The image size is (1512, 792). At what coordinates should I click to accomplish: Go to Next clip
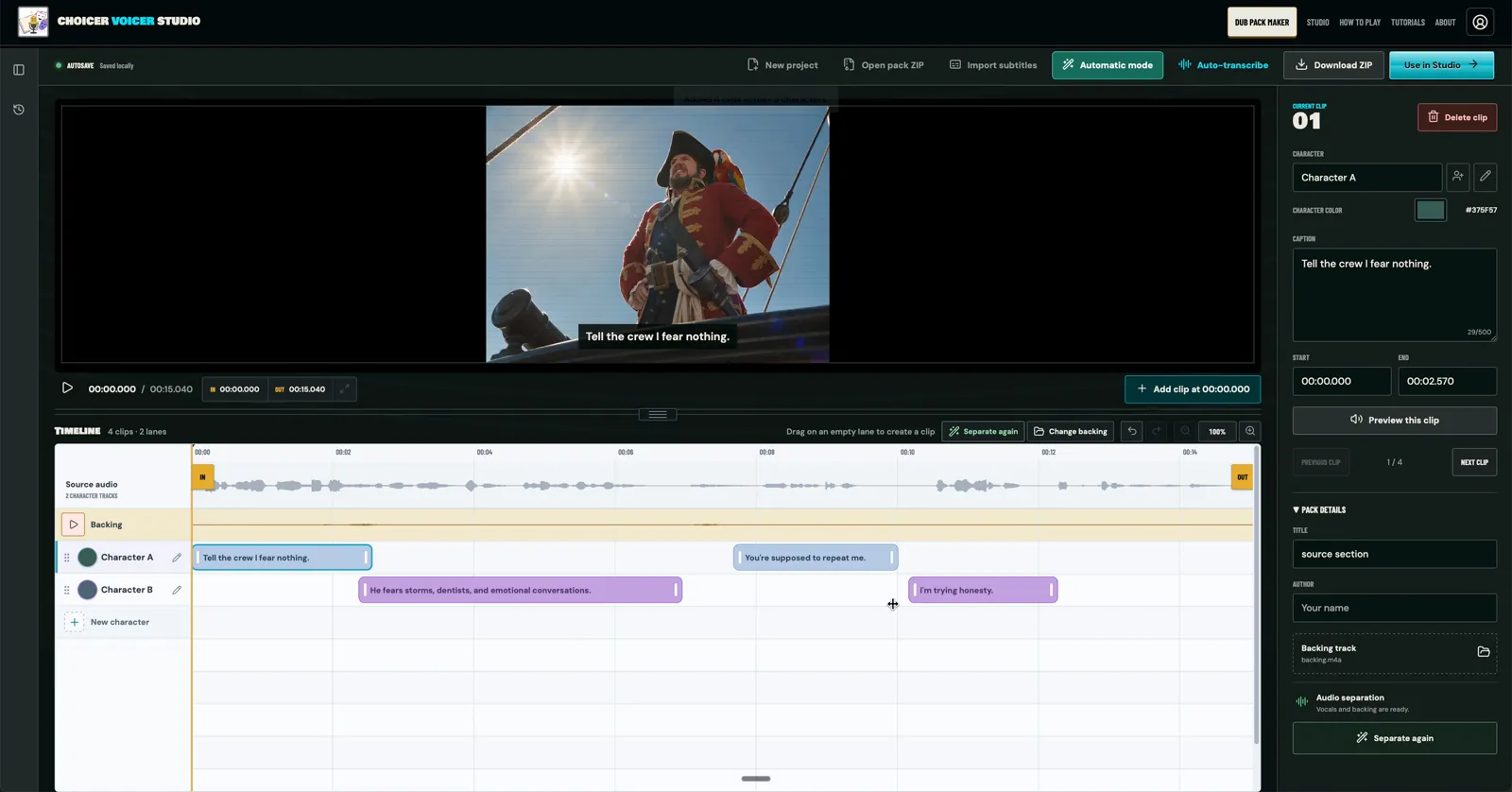[1473, 462]
